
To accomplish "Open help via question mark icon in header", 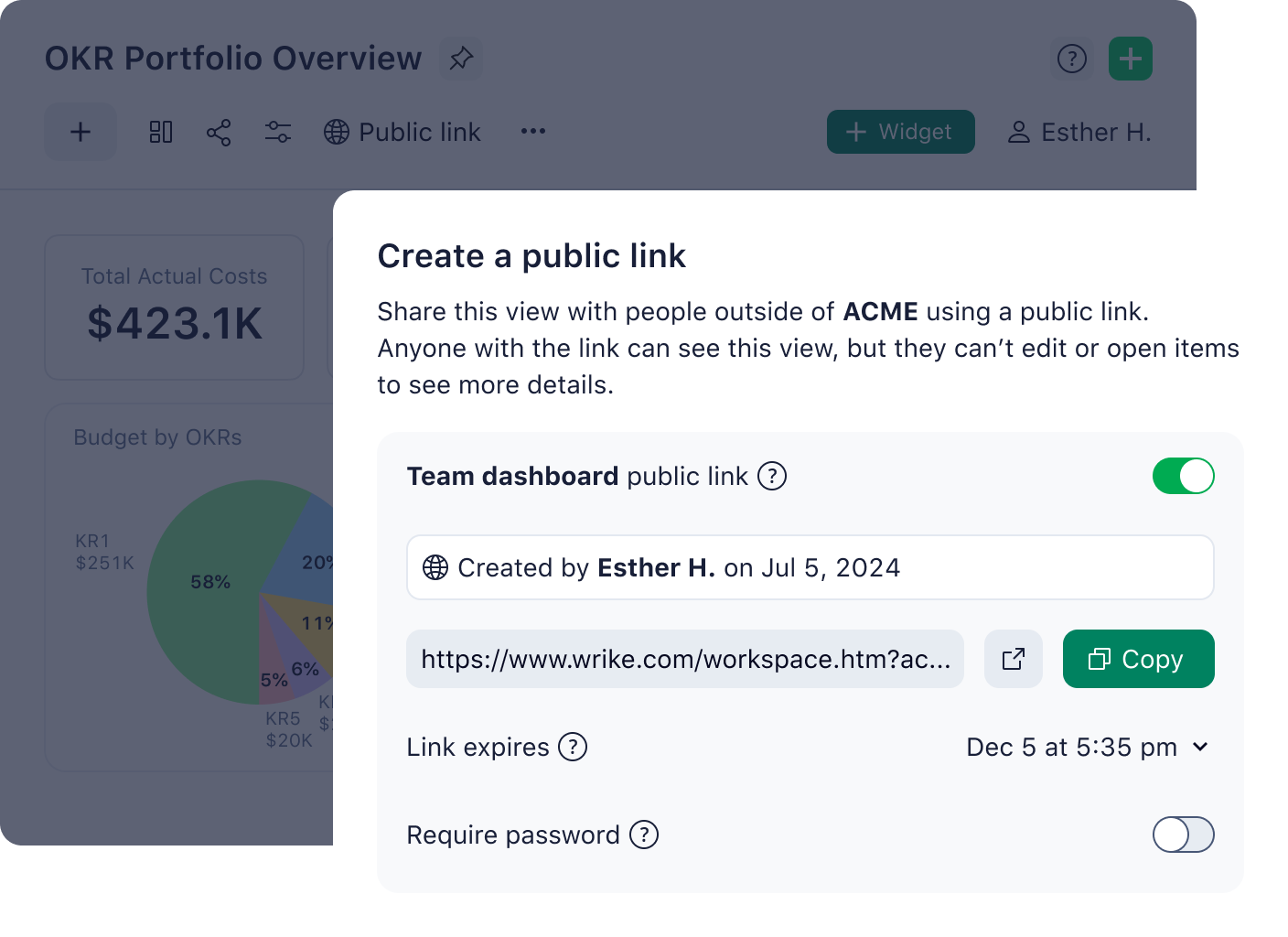I will pos(1071,59).
